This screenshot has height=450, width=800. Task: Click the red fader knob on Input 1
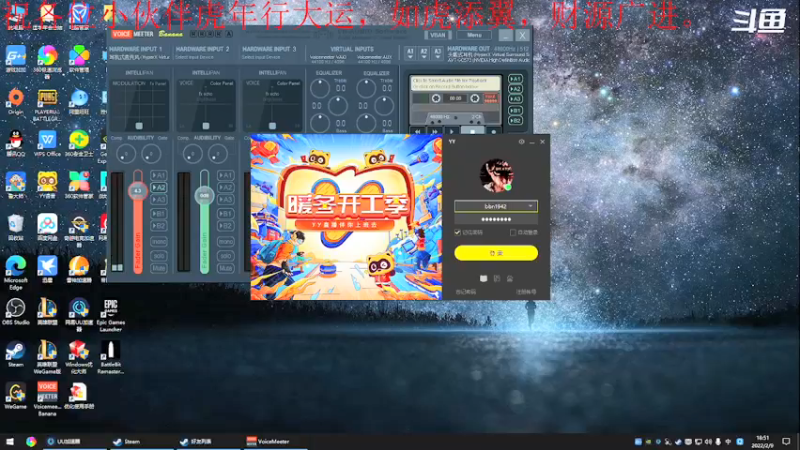coord(138,191)
